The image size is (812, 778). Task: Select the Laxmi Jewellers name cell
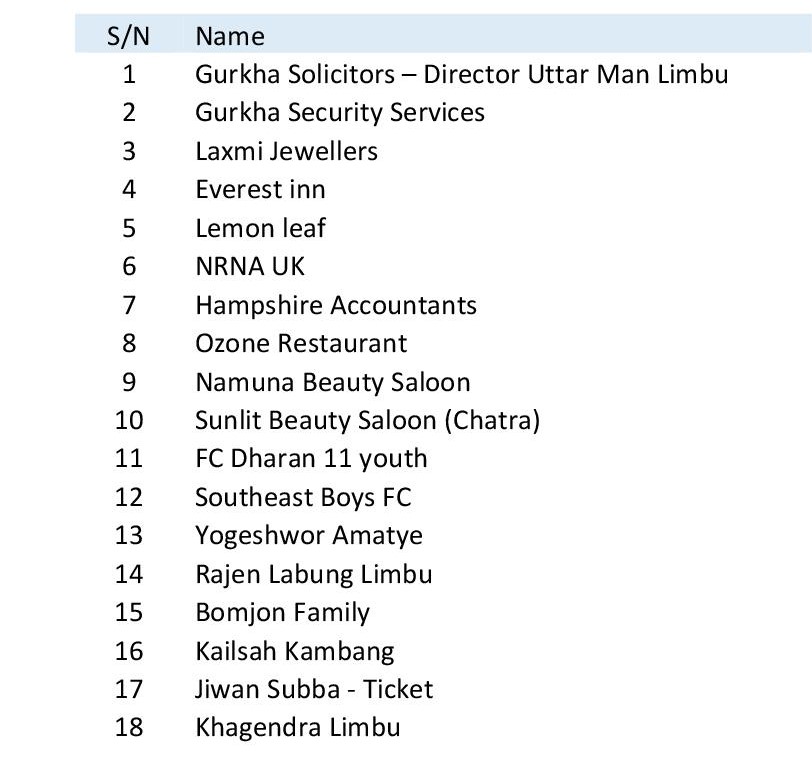click(286, 151)
